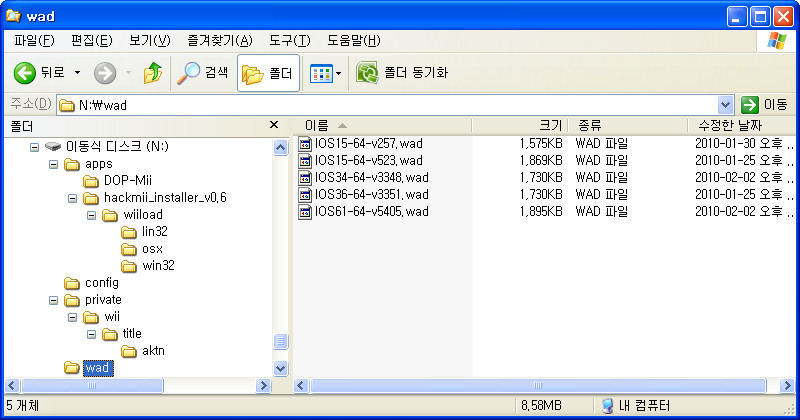Select the hackmii_installer_v0.6 folder icon
This screenshot has width=800, height=420.
tap(91, 198)
